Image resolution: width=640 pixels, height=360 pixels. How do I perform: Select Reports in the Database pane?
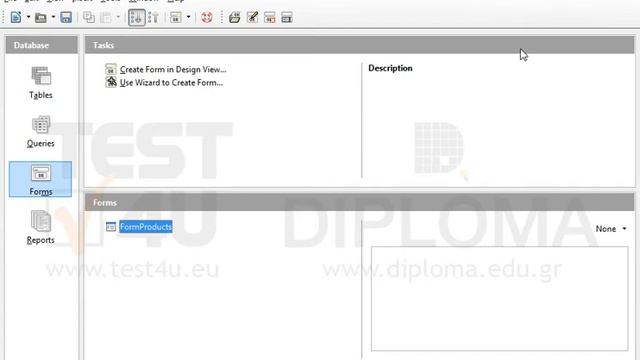click(40, 227)
